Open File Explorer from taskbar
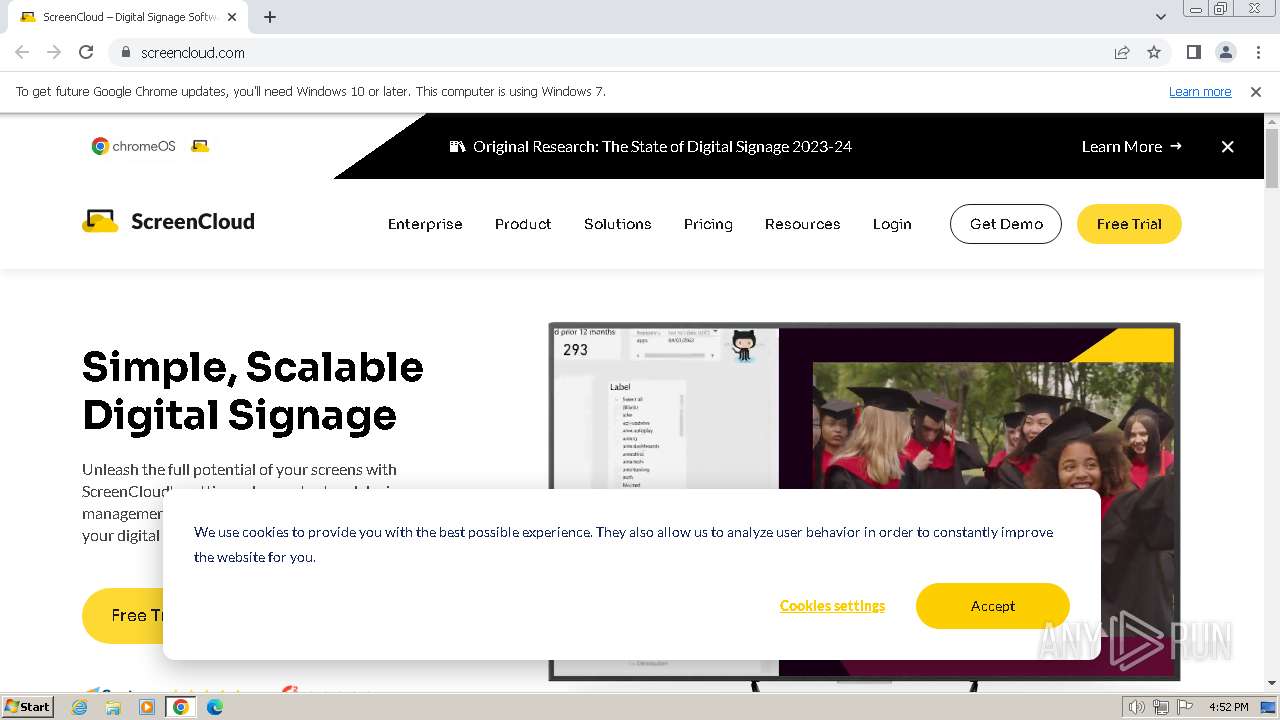1280x720 pixels. coord(113,707)
